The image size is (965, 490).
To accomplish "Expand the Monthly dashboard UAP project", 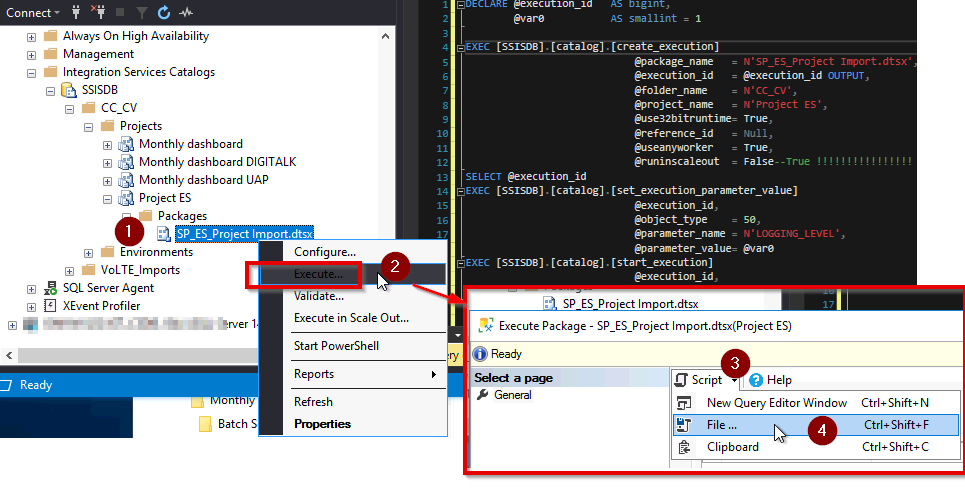I will [x=108, y=181].
